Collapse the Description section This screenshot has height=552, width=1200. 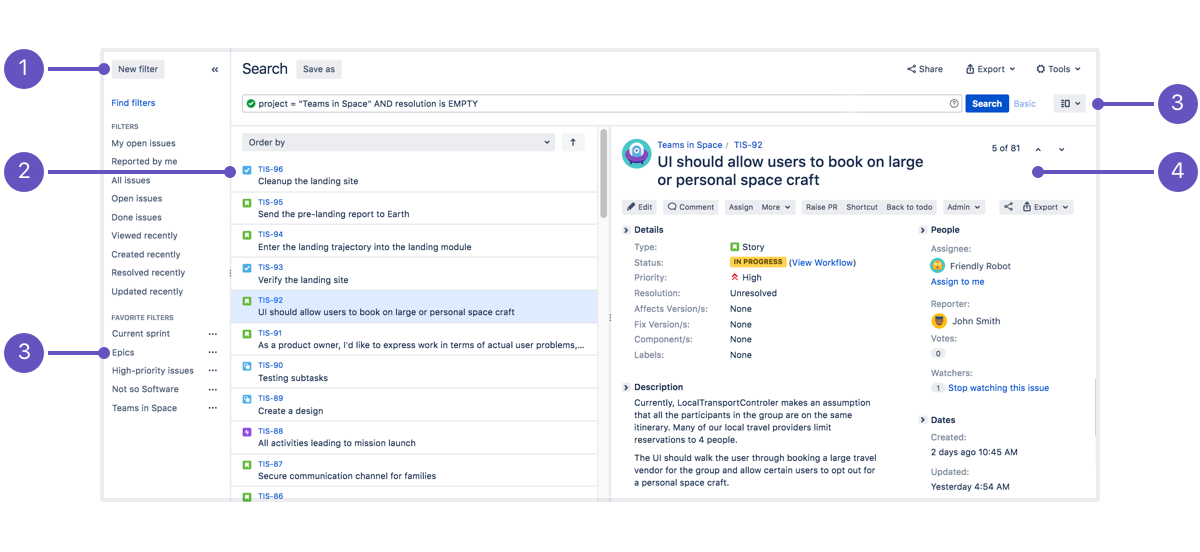(626, 387)
